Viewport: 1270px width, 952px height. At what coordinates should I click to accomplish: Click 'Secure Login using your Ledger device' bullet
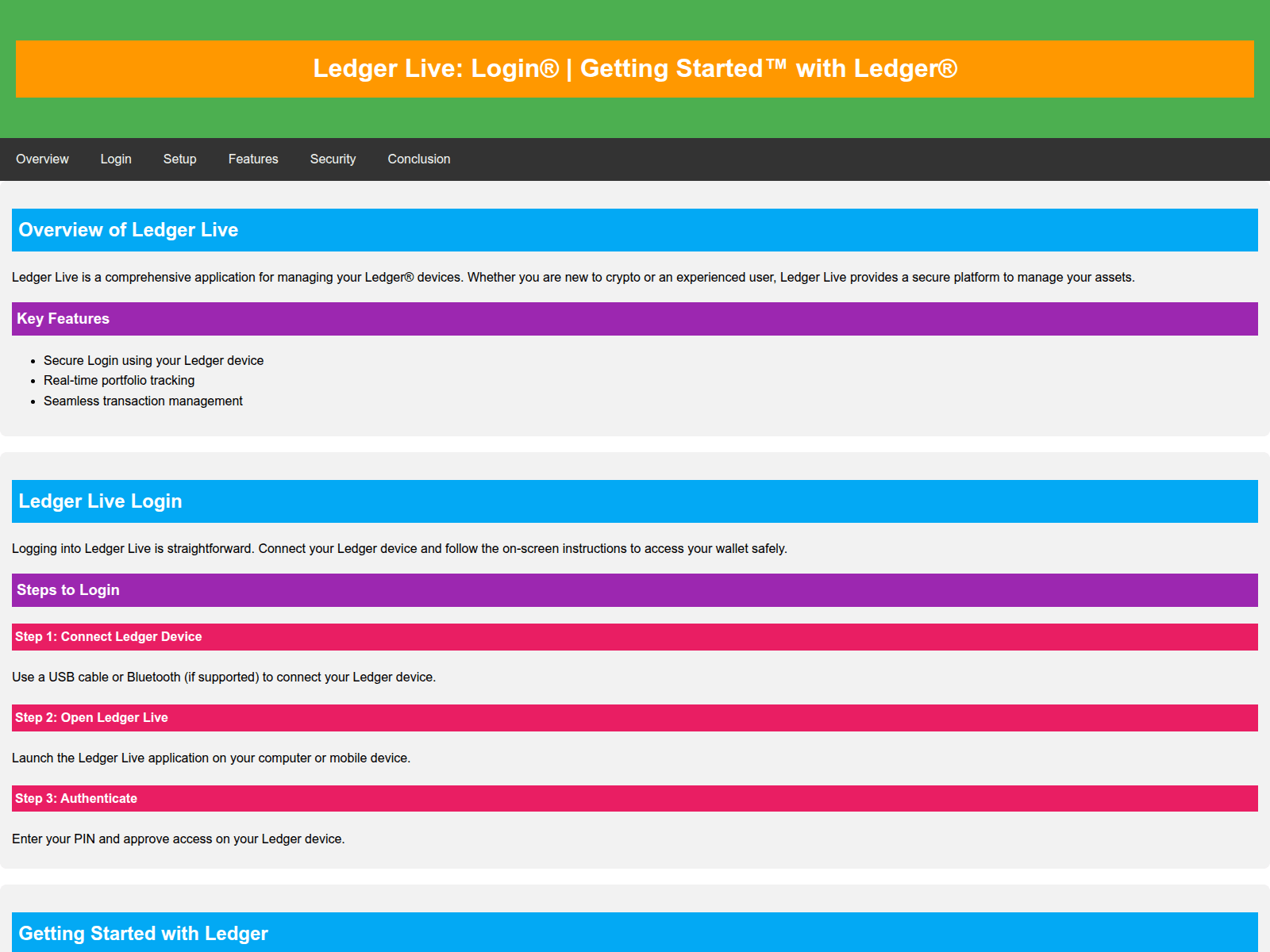(153, 361)
